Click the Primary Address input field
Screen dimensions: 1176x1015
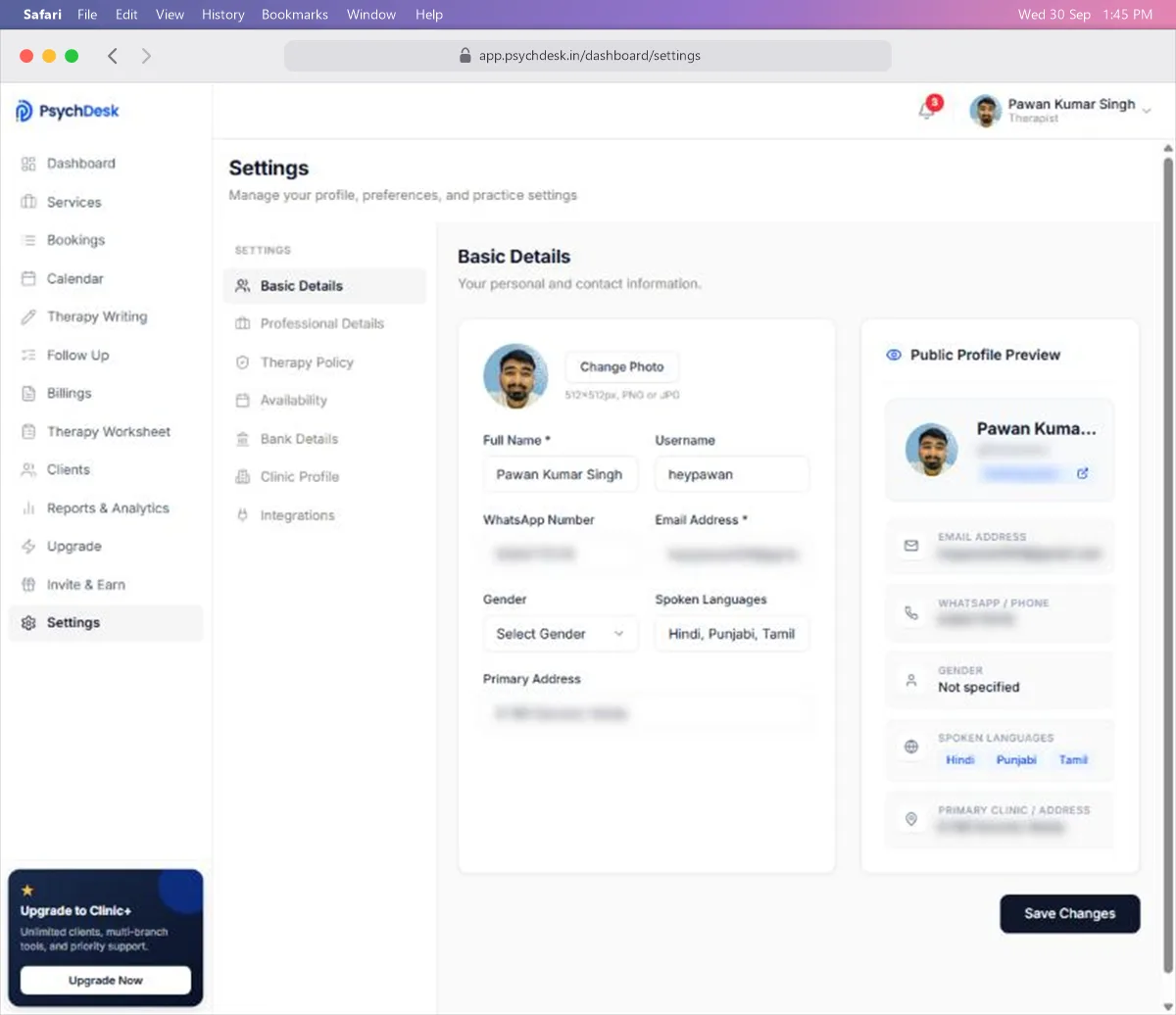click(x=647, y=713)
